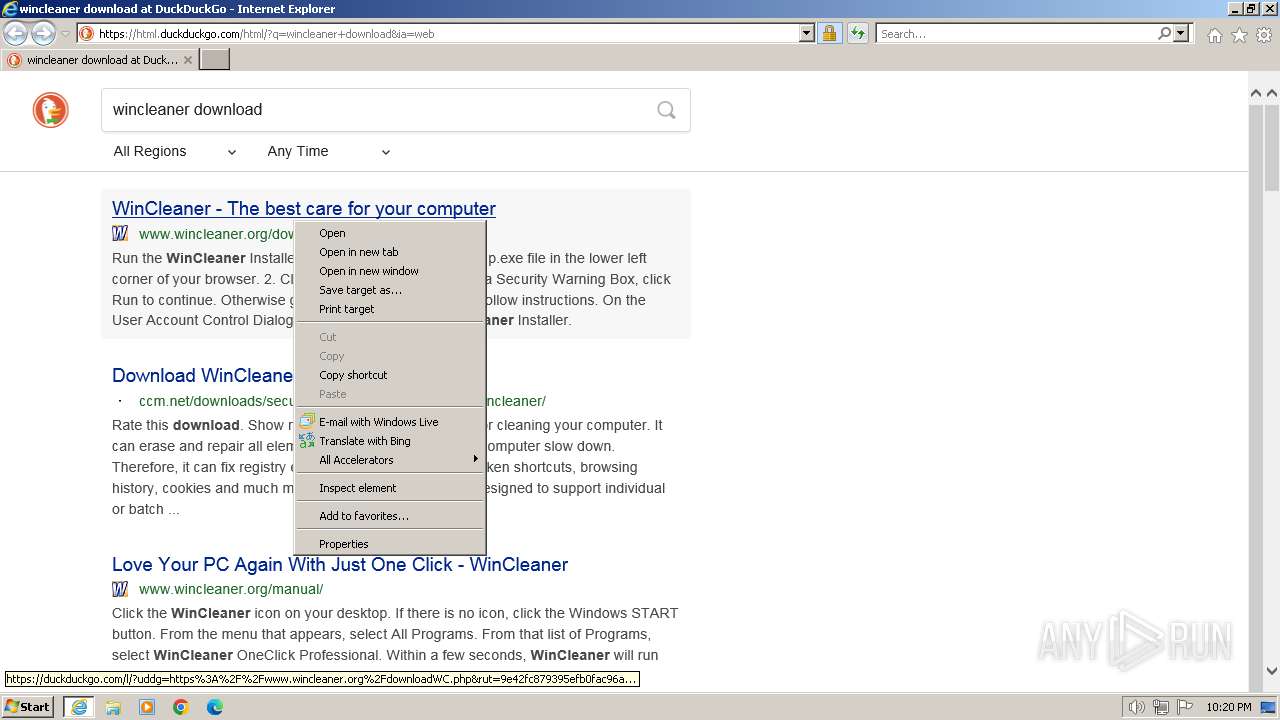Click the W favicon of wincleaner.org/manual result
1280x720 pixels.
pyautogui.click(x=120, y=589)
